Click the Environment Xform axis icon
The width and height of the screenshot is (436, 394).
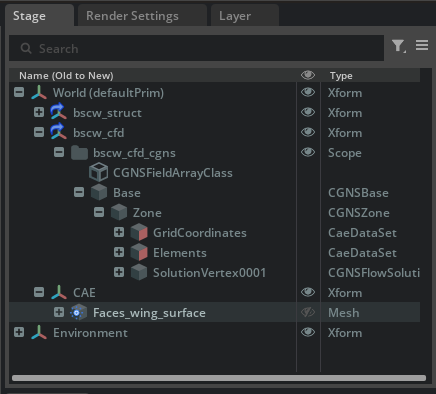[39, 333]
